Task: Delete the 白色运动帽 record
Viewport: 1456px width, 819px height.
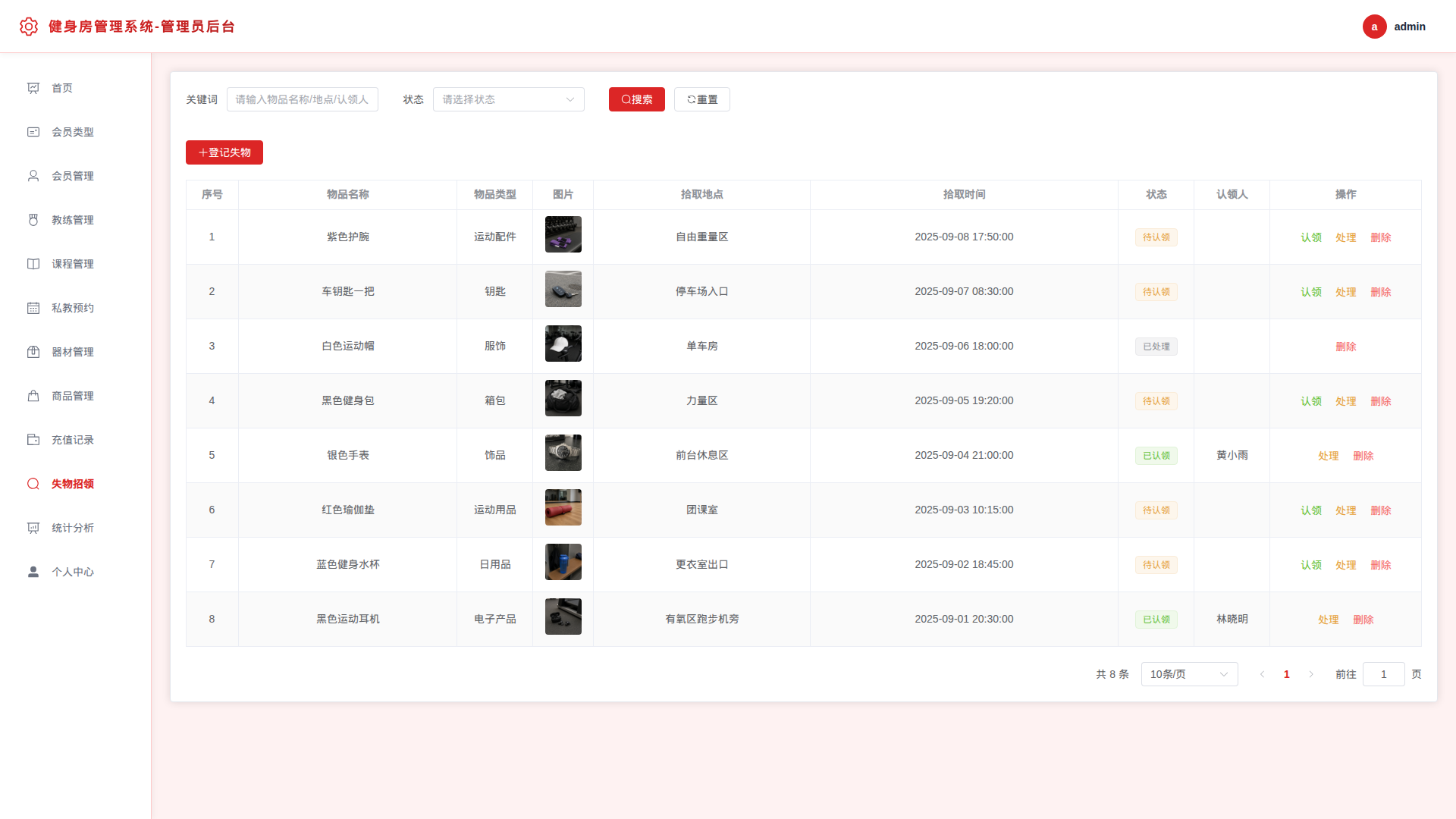Action: (1346, 347)
